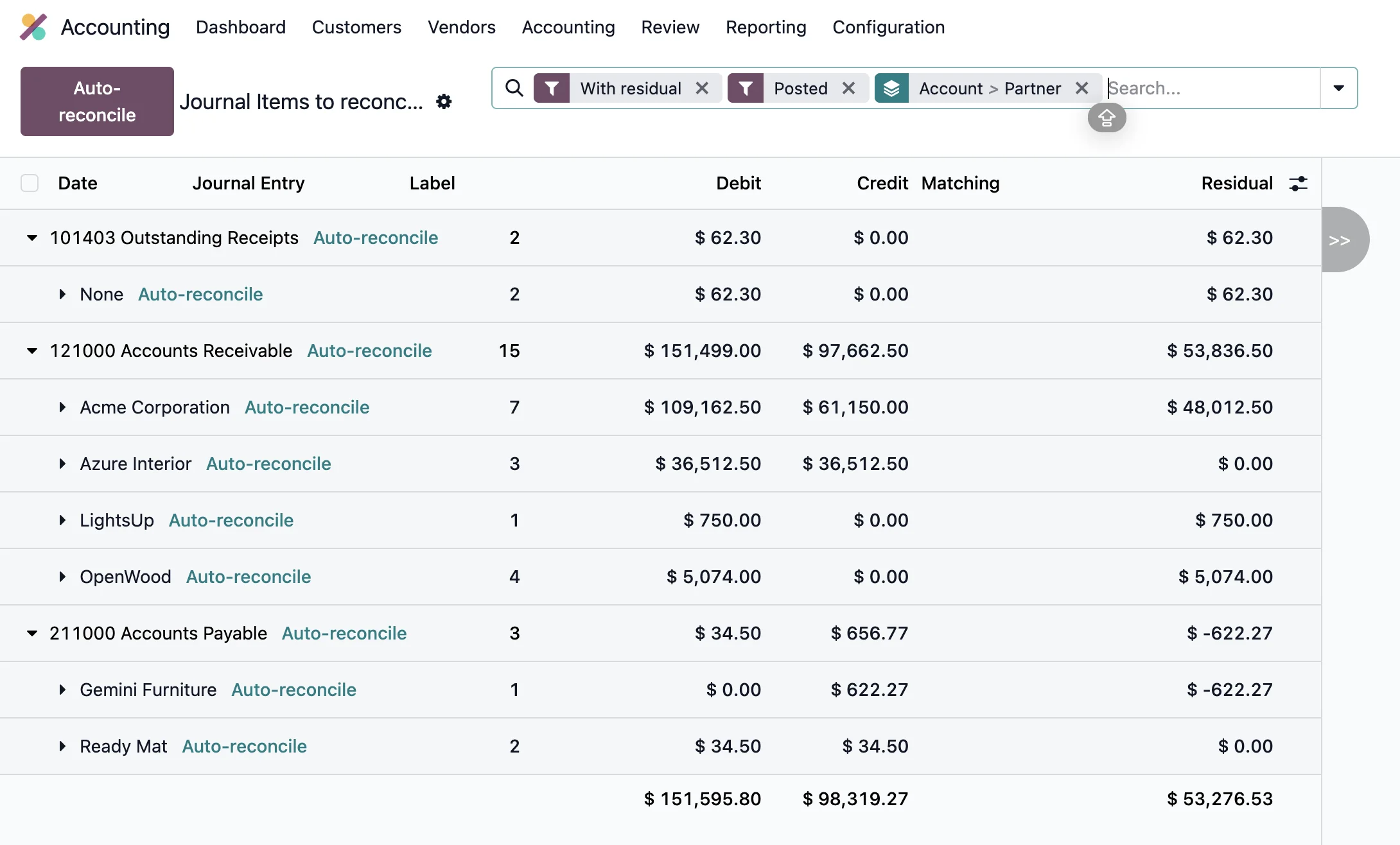Open the Vendors menu

click(462, 27)
